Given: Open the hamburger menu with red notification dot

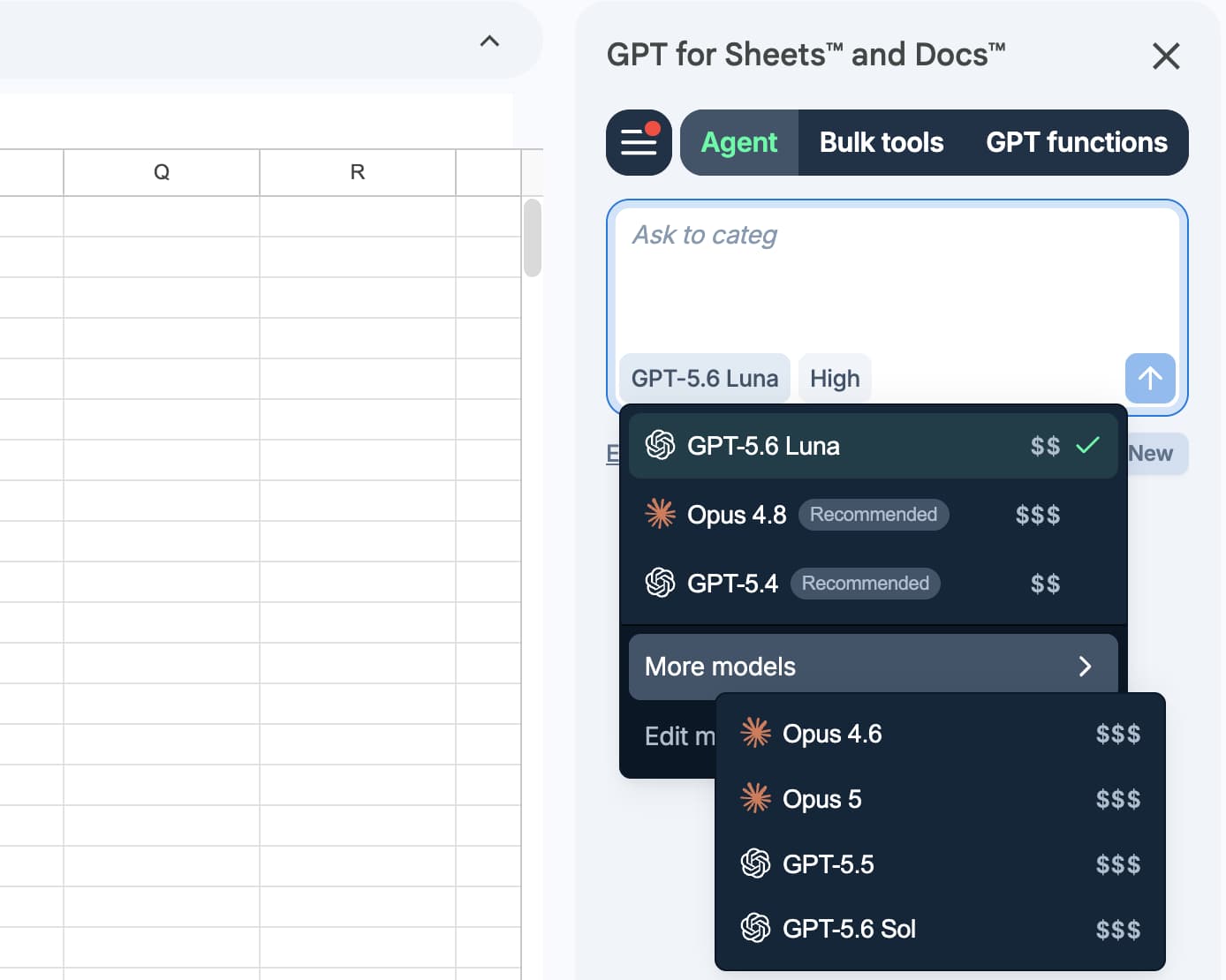Looking at the screenshot, I should click(639, 142).
